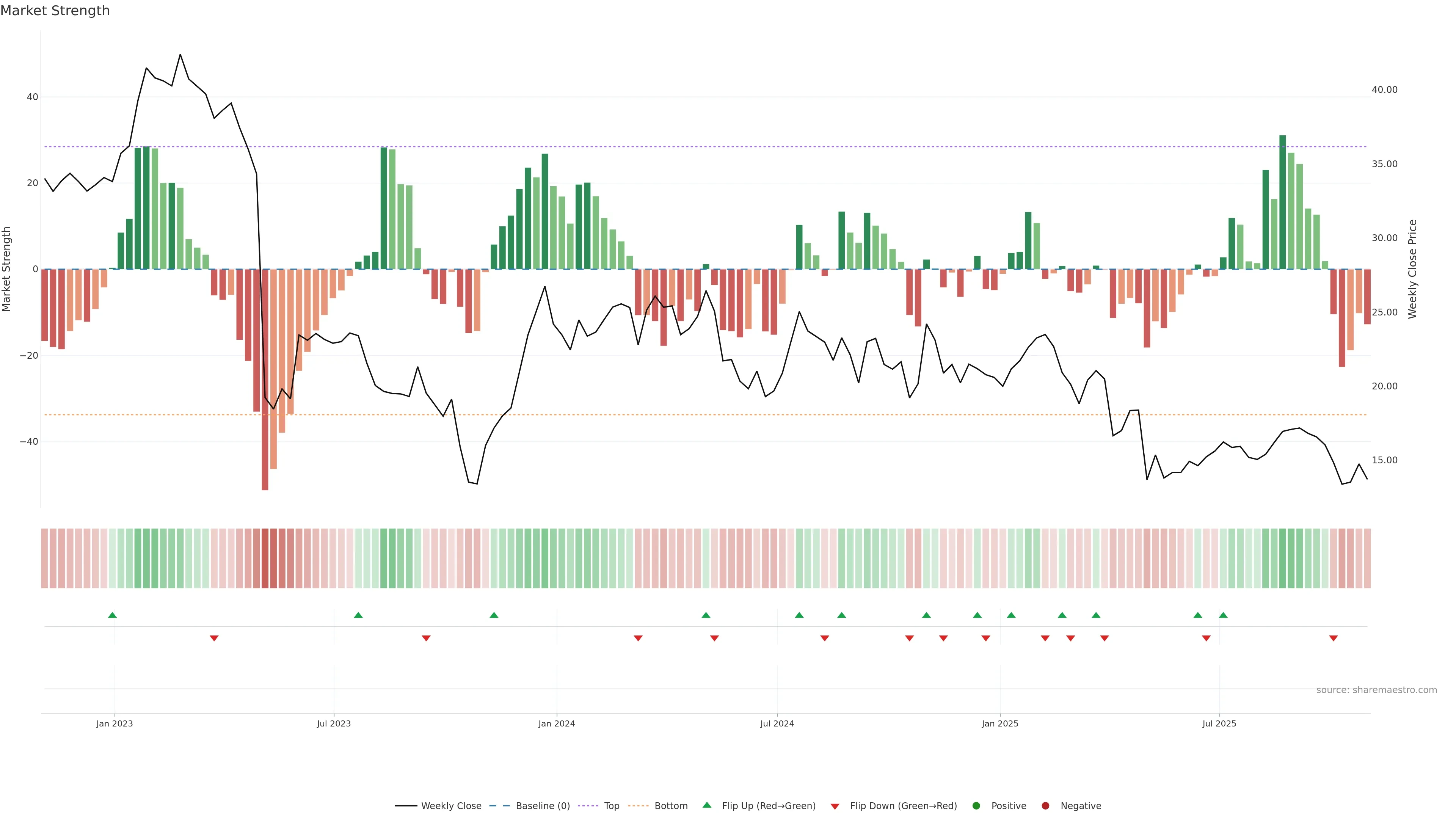This screenshot has width=1456, height=819.
Task: Click the 40.00 right-axis price label
Action: click(x=1384, y=90)
